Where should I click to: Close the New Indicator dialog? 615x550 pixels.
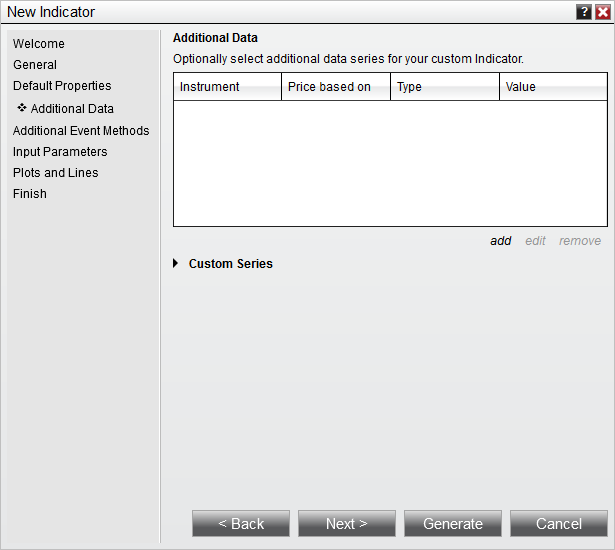pyautogui.click(x=602, y=12)
